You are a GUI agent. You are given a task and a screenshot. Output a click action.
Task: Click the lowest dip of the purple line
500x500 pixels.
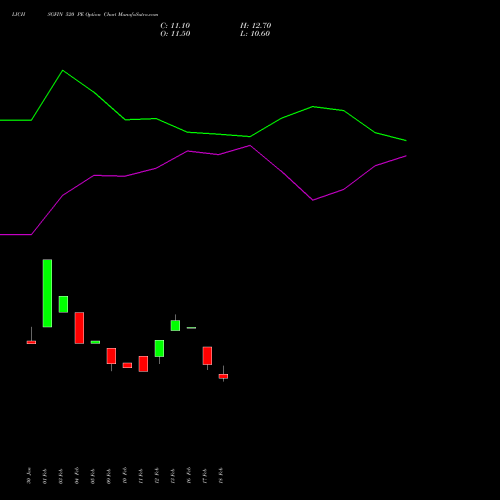tap(313, 200)
